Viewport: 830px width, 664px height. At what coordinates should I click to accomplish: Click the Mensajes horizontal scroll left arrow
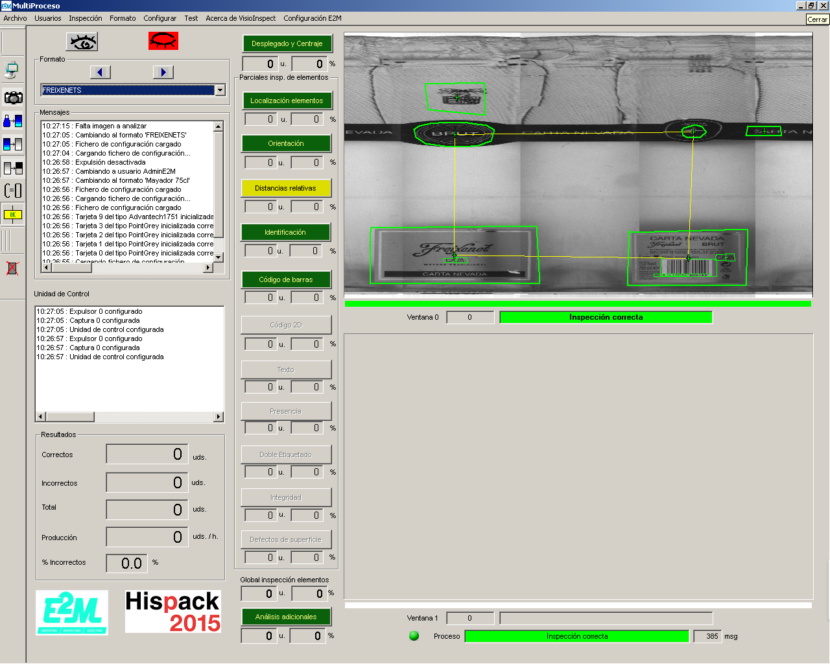coord(46,268)
